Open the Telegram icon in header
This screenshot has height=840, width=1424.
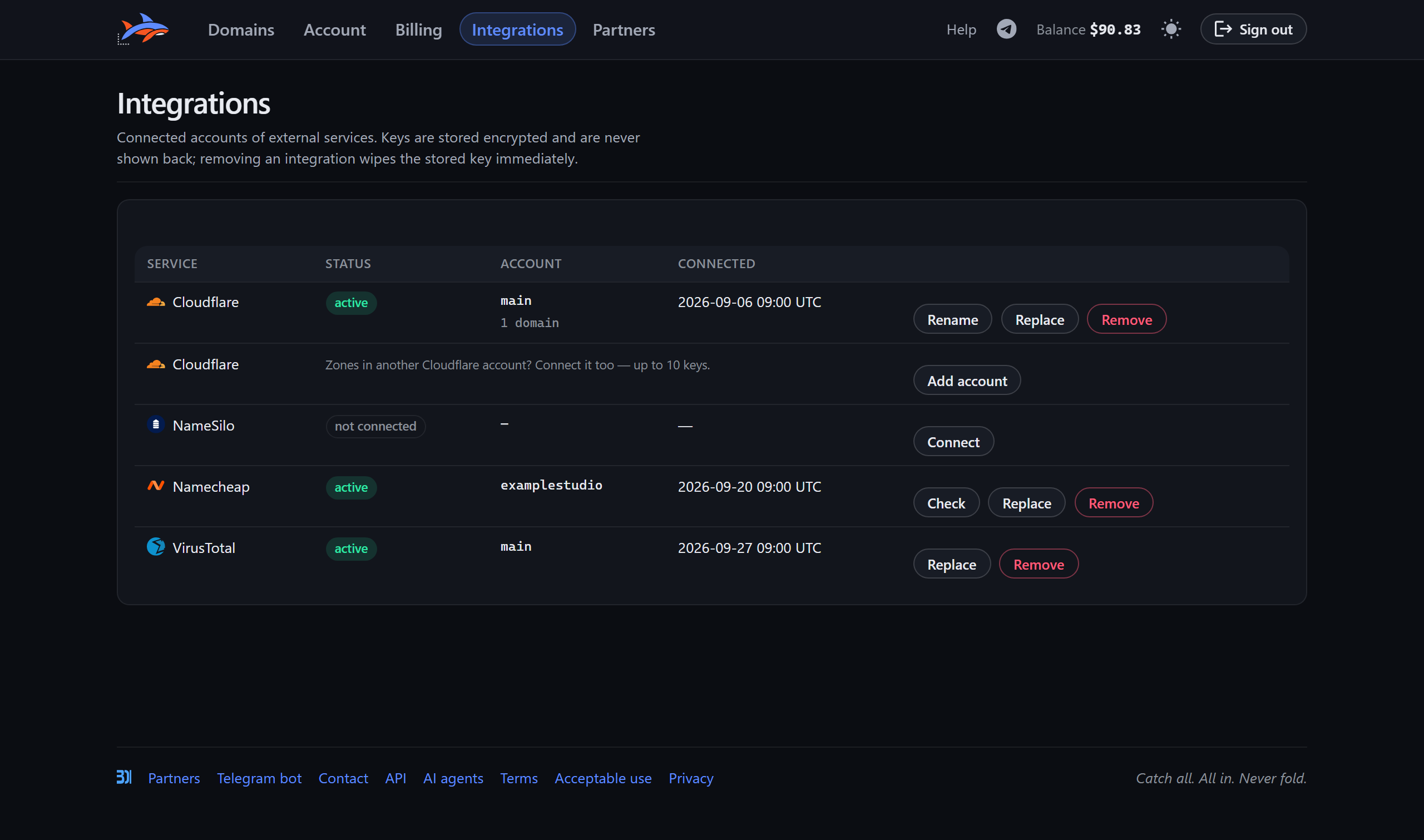click(x=1006, y=29)
